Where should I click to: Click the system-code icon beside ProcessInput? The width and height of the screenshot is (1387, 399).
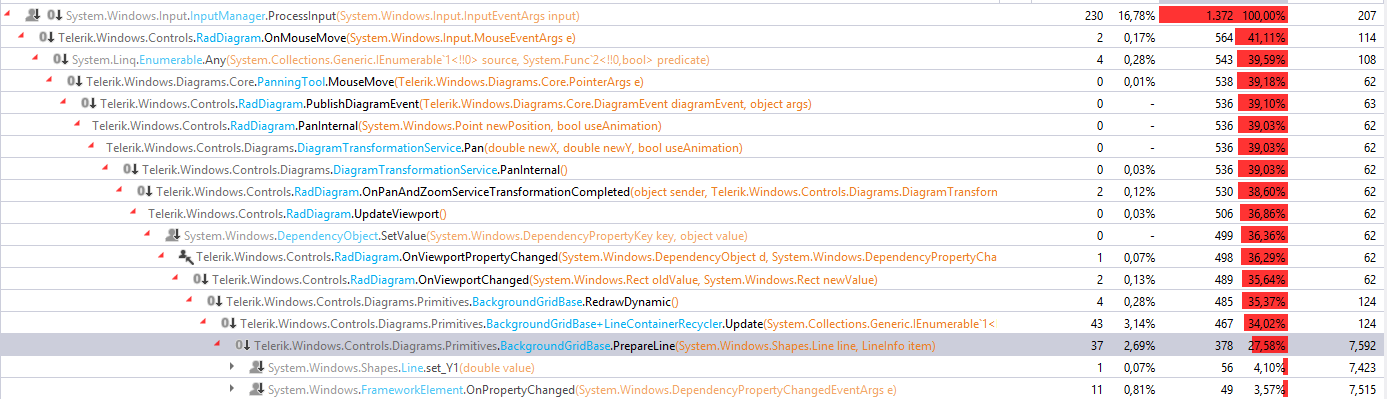32,15
